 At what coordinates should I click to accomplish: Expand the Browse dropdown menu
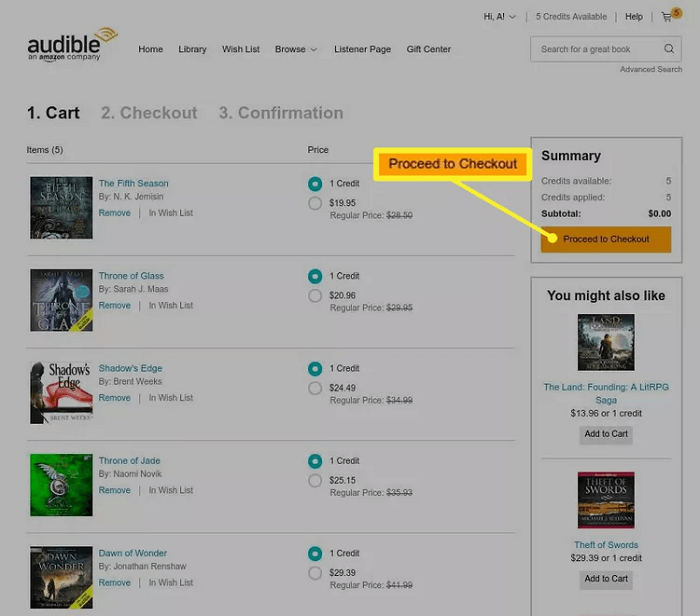tap(296, 49)
